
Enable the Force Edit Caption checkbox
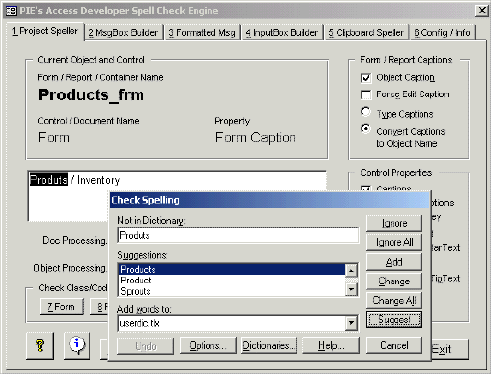[366, 95]
